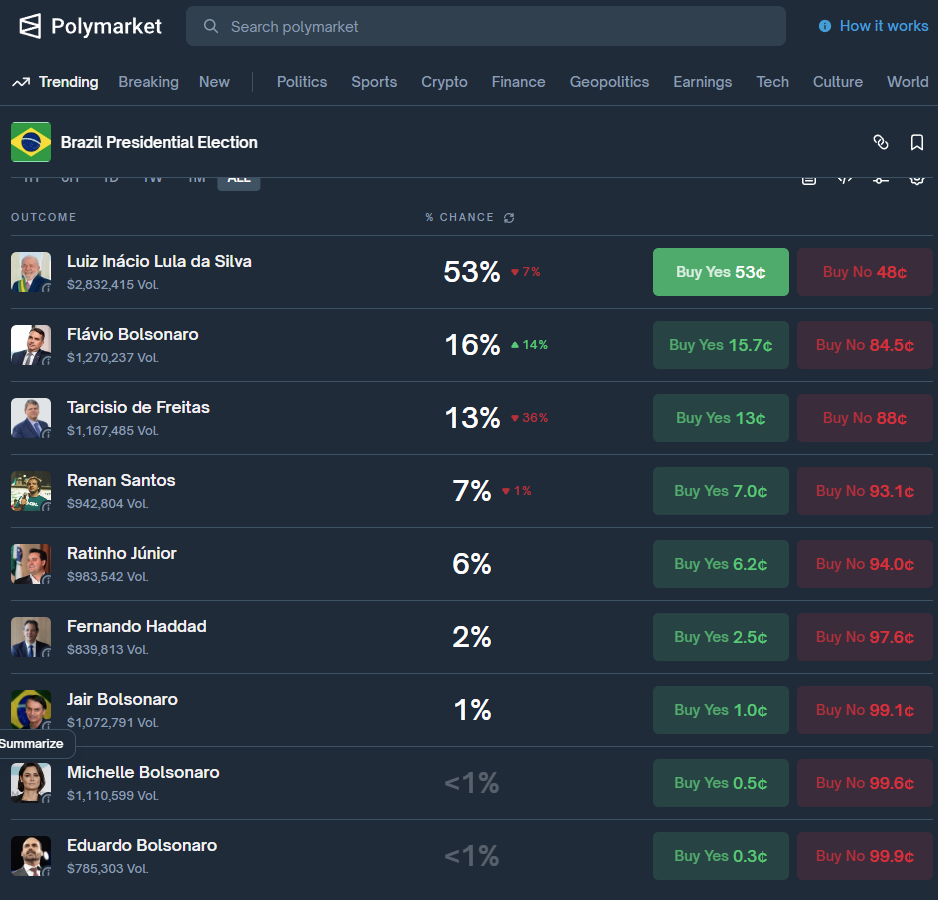Click Buy Yes 15.7¢ for Flávio Bolsonaro

pos(721,345)
